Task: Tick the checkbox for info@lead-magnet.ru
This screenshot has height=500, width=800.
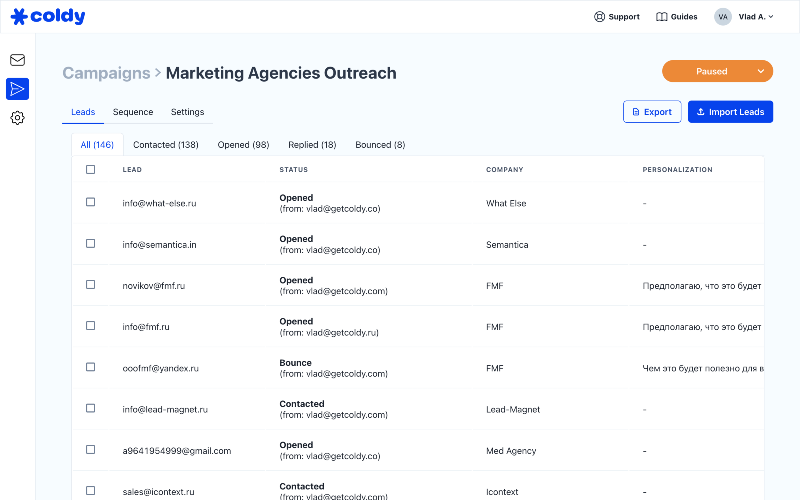Action: (x=91, y=408)
